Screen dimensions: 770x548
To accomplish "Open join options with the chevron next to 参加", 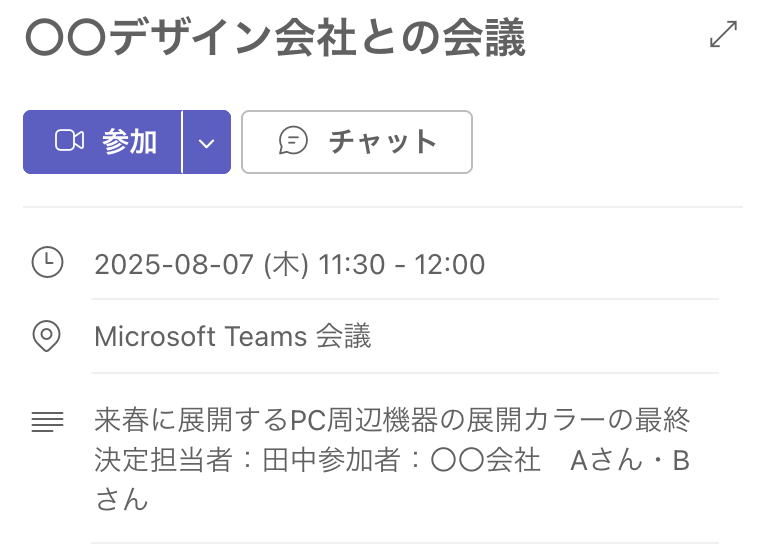I will [x=207, y=142].
